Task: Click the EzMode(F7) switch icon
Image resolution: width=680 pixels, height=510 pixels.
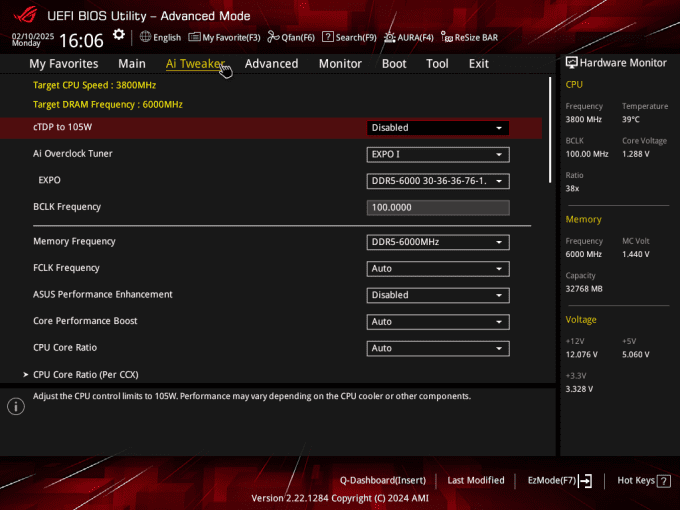Action: pyautogui.click(x=585, y=481)
